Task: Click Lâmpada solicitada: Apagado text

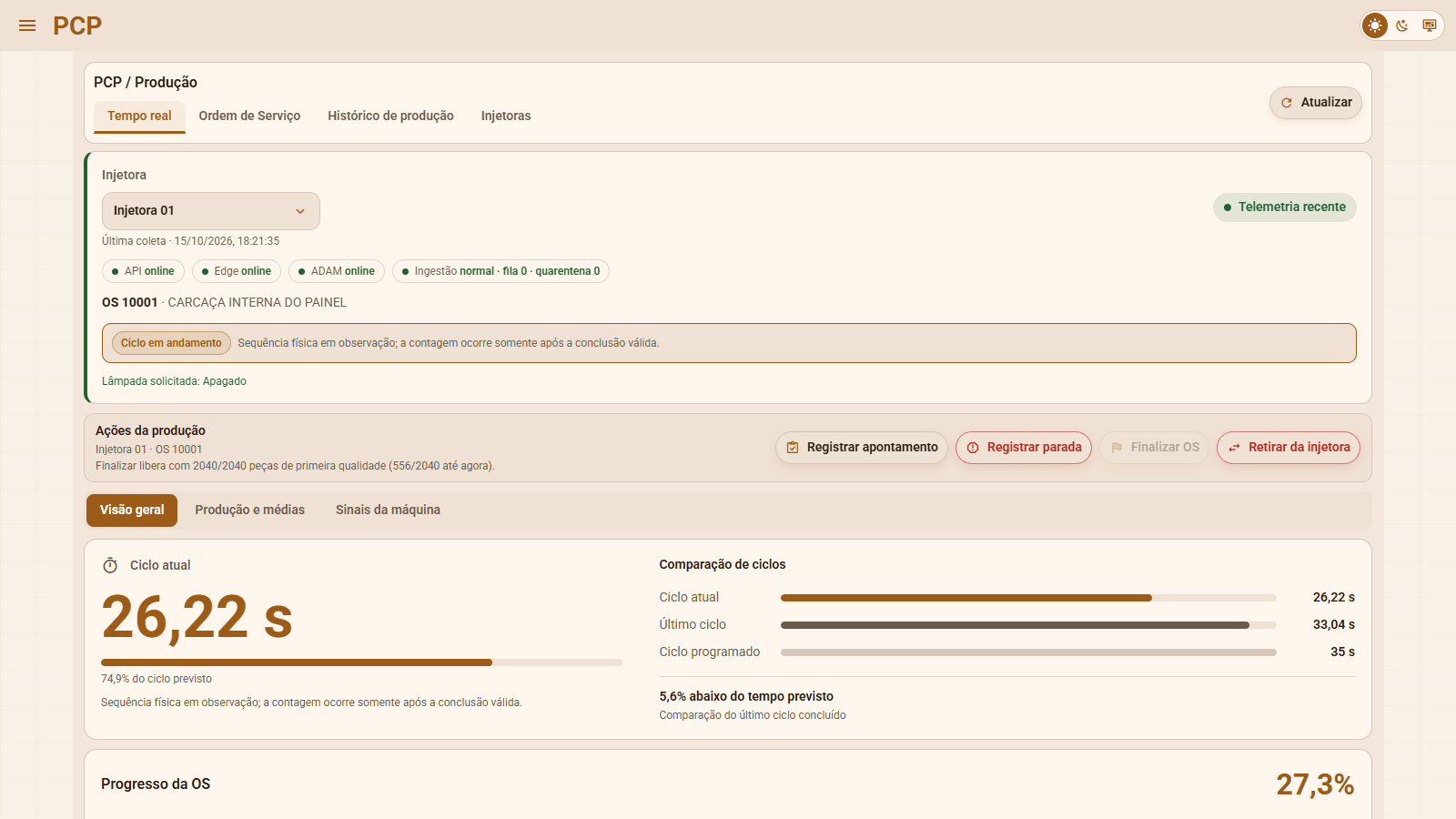Action: 174,382
